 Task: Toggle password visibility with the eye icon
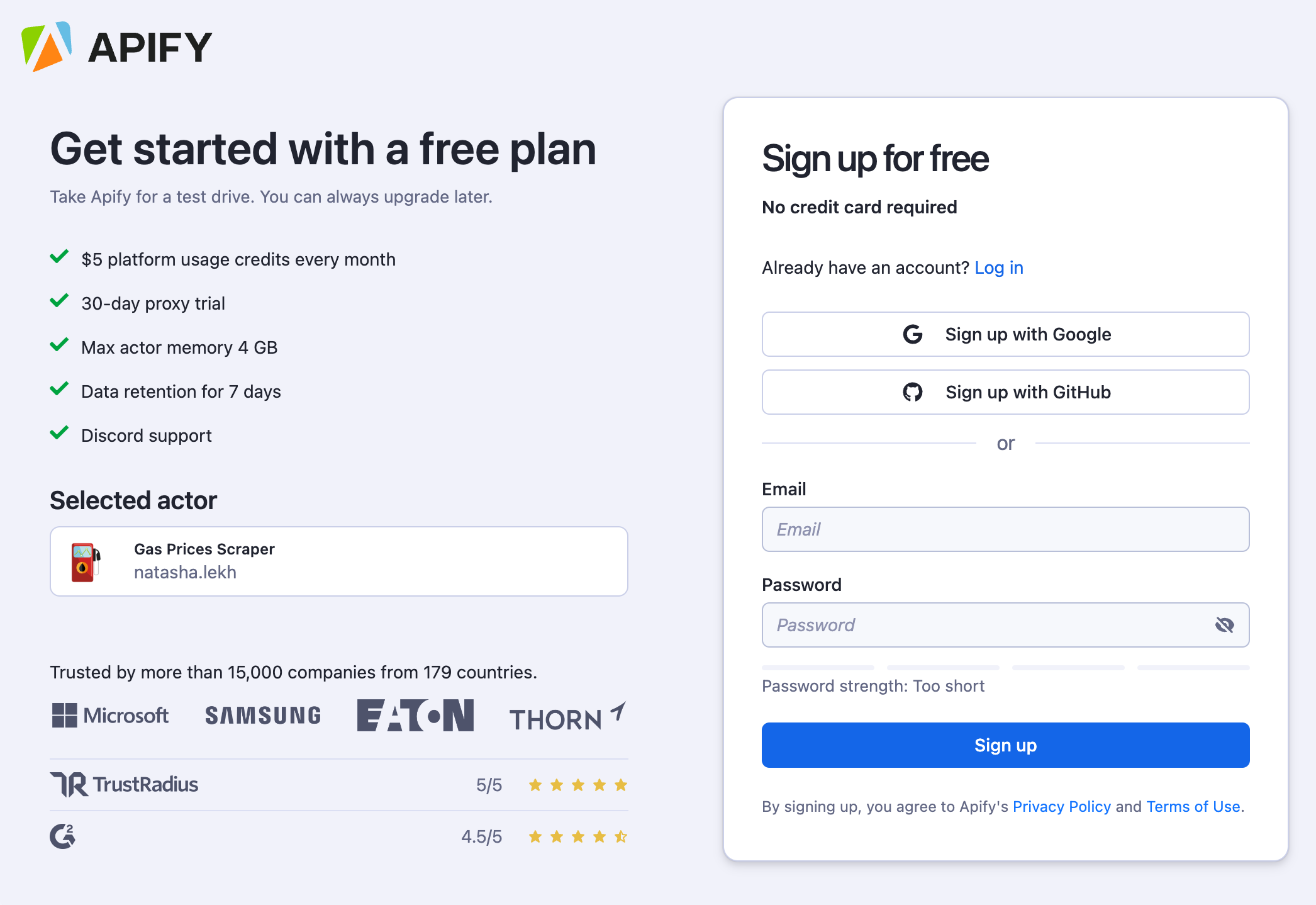[x=1225, y=624]
